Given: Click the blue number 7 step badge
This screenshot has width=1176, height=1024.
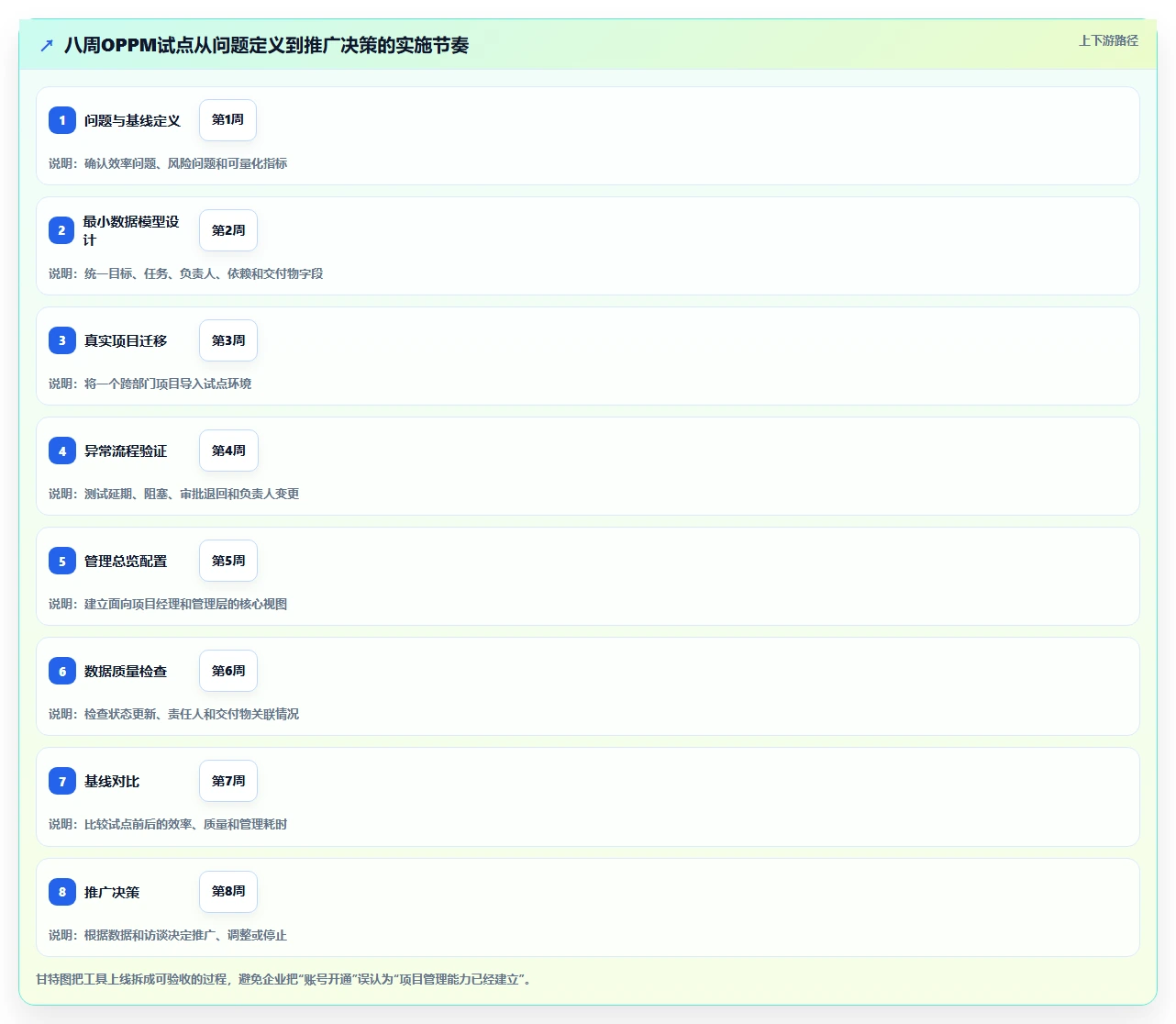Looking at the screenshot, I should click(62, 781).
